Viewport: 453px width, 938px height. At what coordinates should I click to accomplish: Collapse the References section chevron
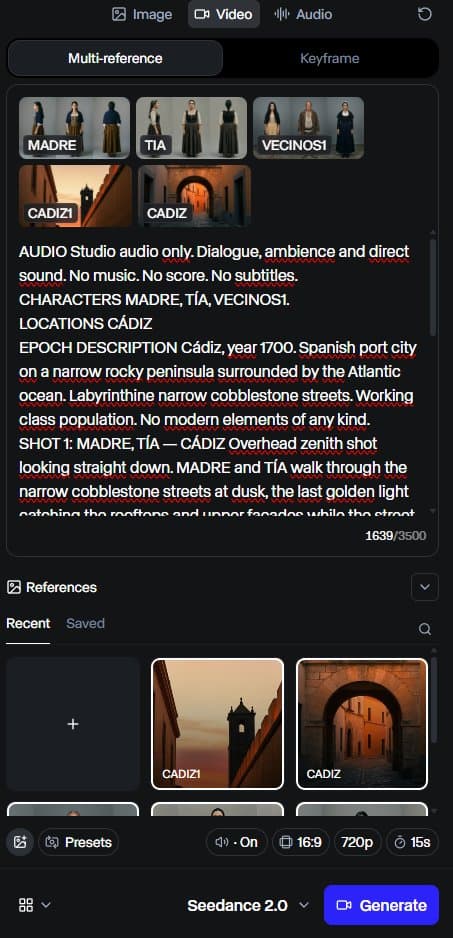pyautogui.click(x=425, y=587)
